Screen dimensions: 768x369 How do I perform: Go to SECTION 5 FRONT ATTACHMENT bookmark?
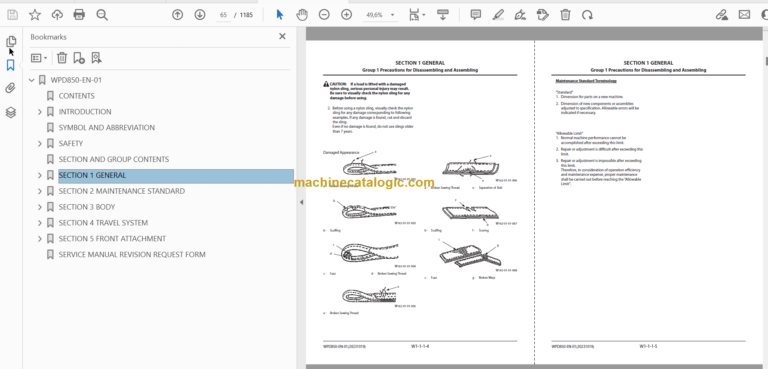(112, 239)
